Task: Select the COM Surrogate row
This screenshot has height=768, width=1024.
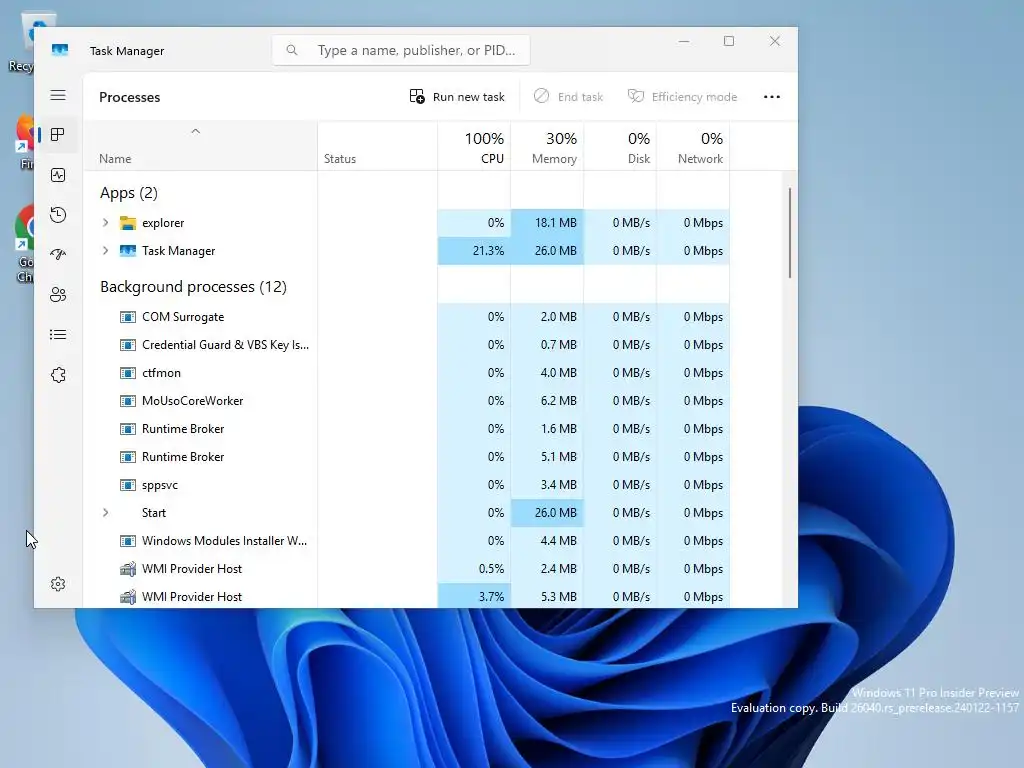Action: tap(407, 317)
